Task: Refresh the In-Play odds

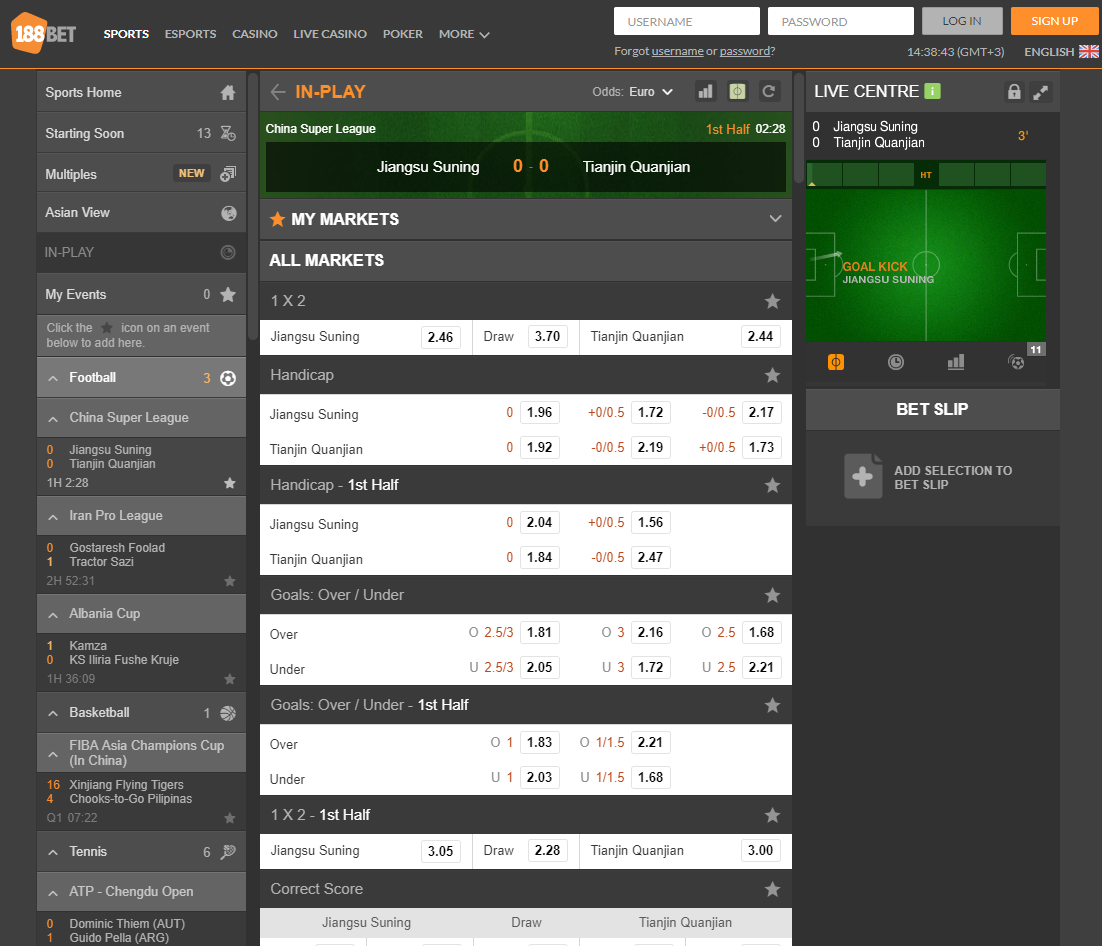Action: [770, 91]
